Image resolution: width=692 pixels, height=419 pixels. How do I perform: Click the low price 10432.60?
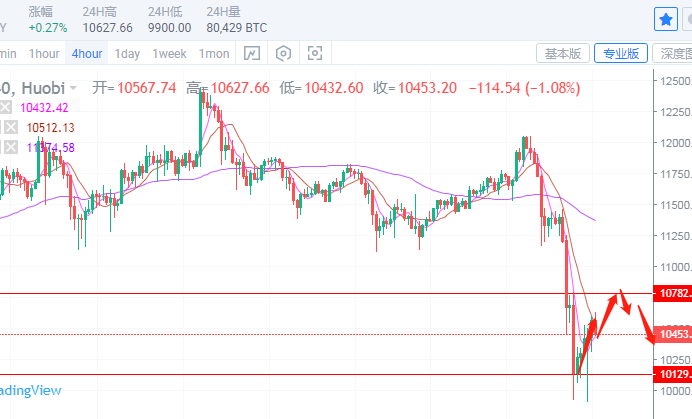334,88
